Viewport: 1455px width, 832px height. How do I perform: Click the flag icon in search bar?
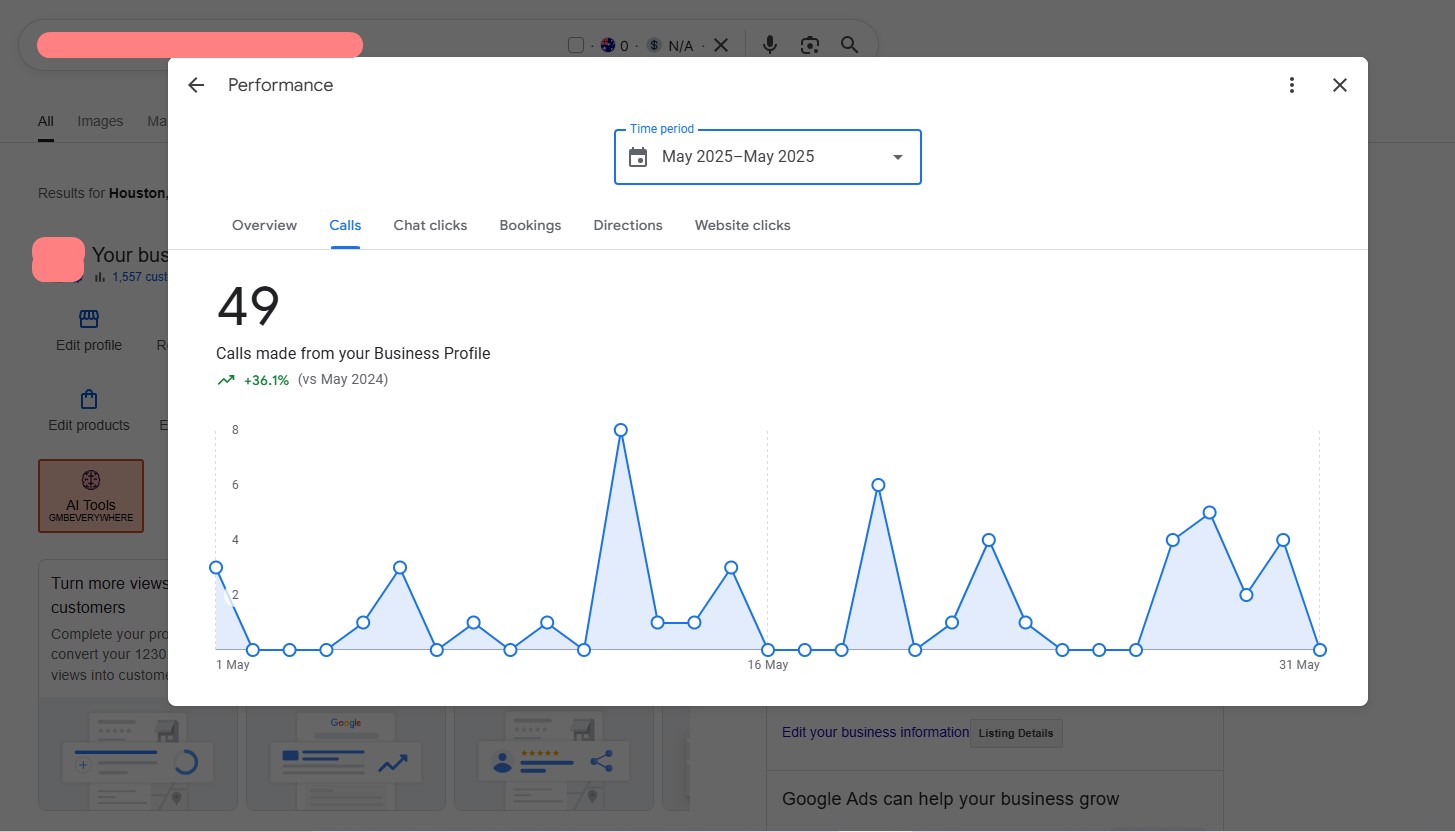[x=607, y=45]
